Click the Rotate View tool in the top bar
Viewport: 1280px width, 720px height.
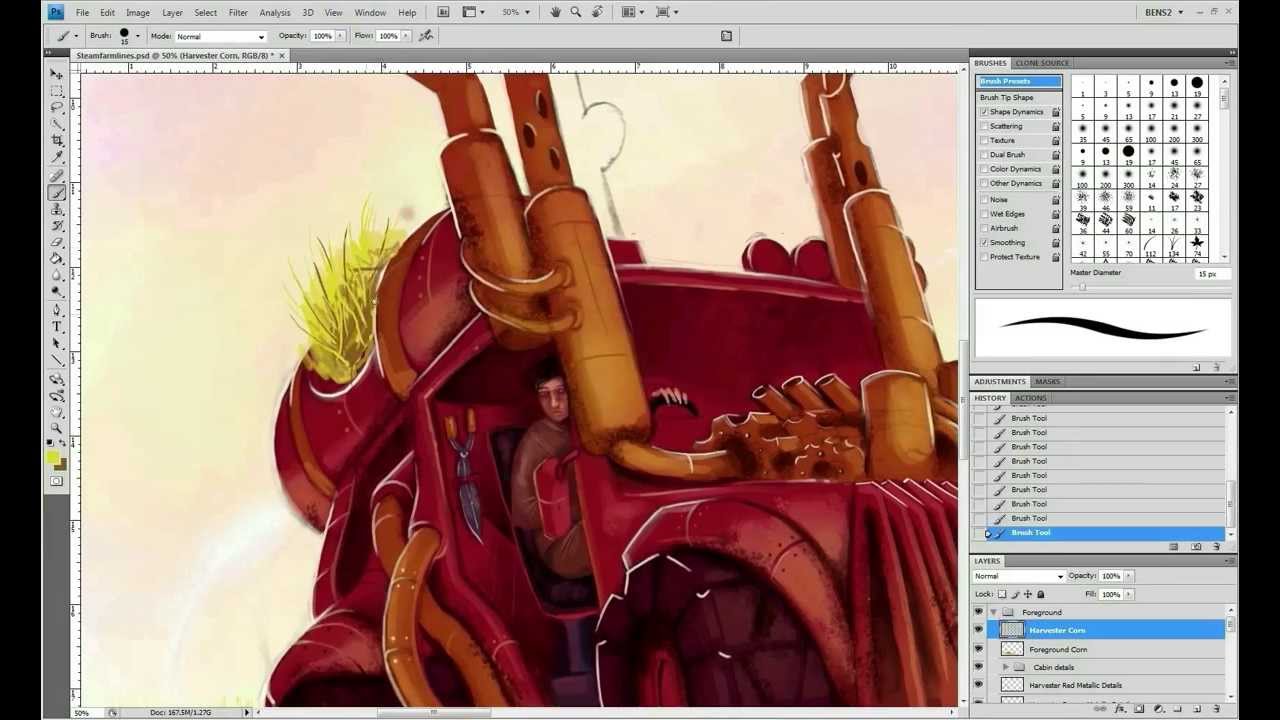click(x=597, y=12)
